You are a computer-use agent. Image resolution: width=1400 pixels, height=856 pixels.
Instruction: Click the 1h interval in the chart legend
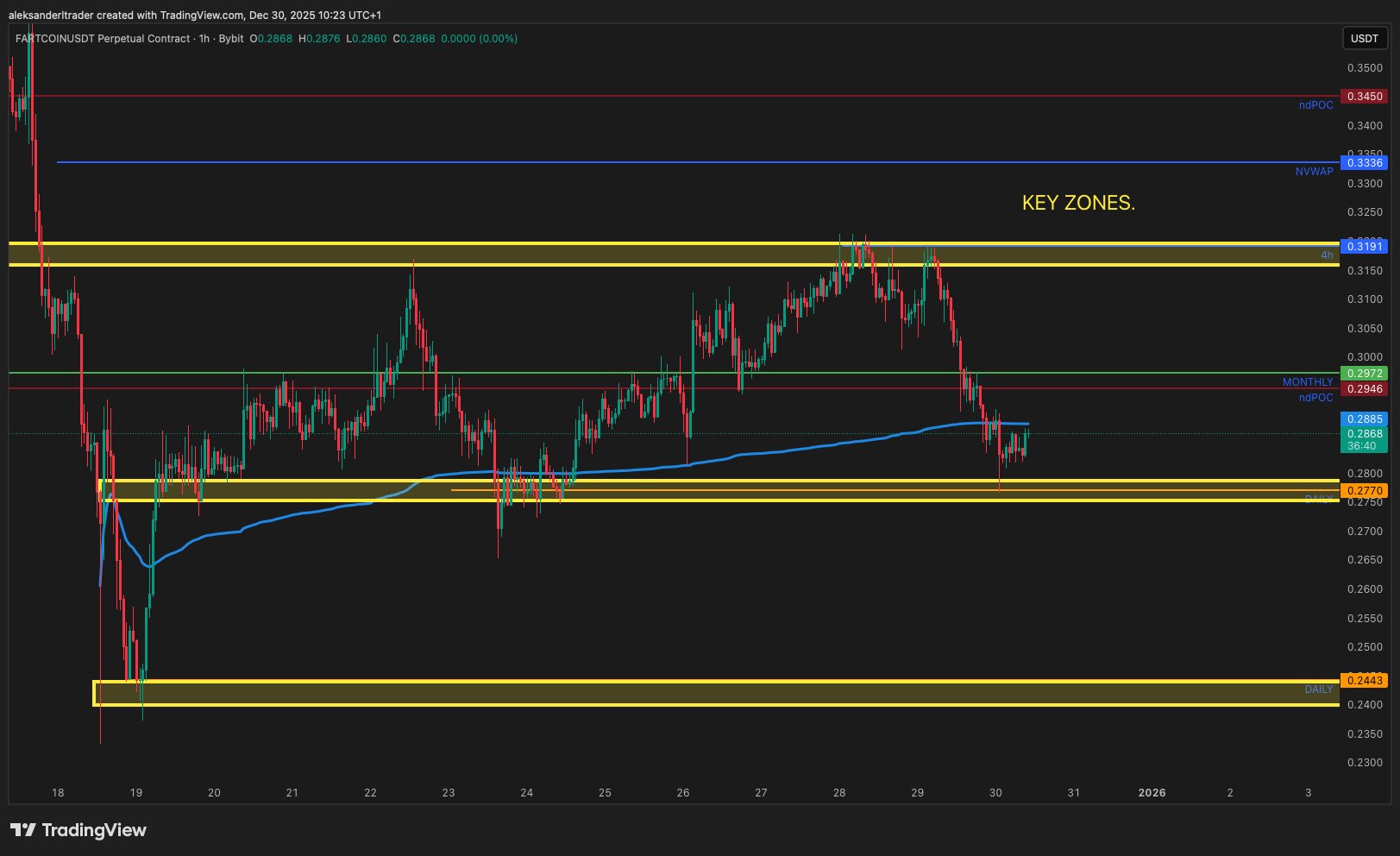pos(204,39)
